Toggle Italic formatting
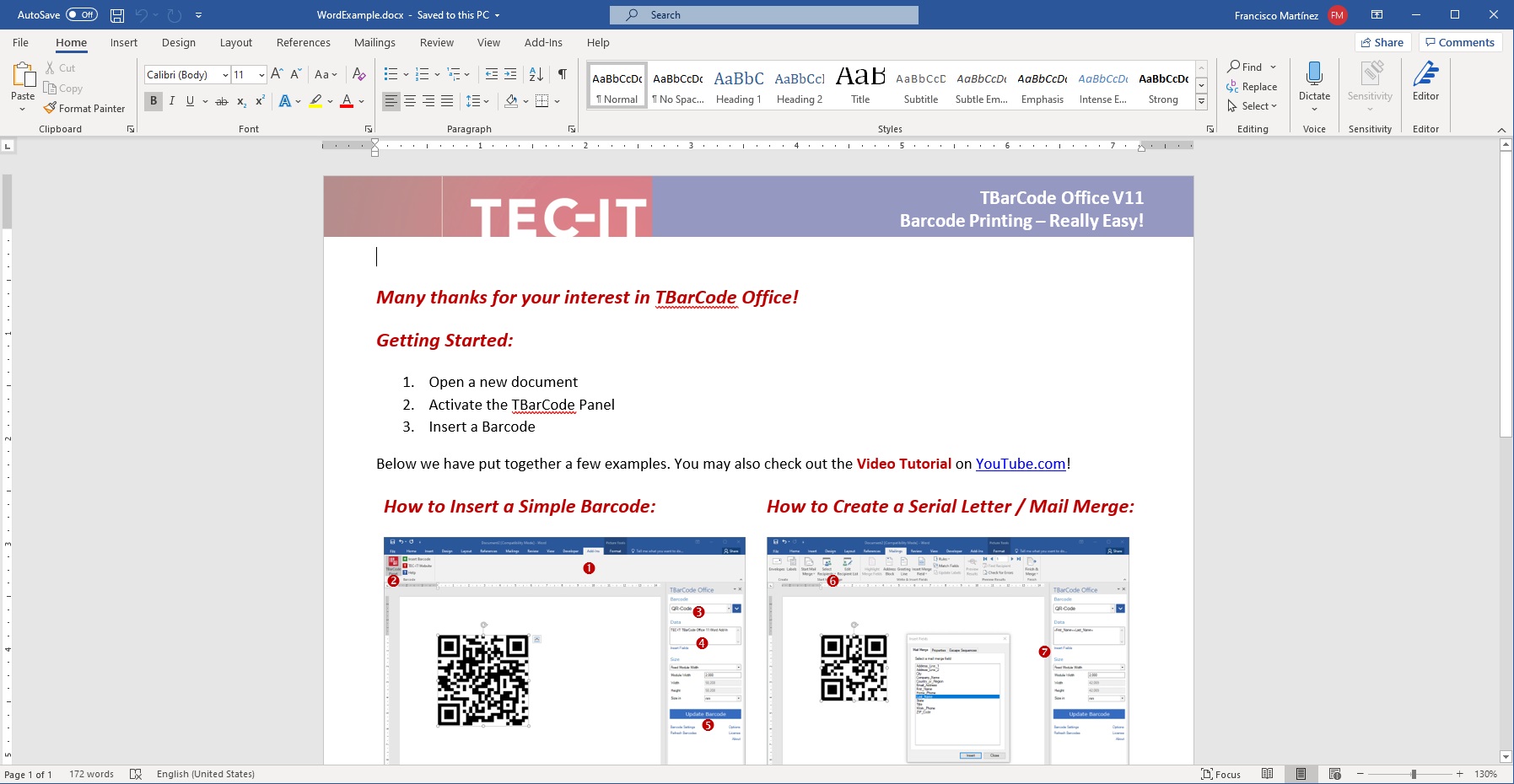1514x784 pixels. pos(172,101)
